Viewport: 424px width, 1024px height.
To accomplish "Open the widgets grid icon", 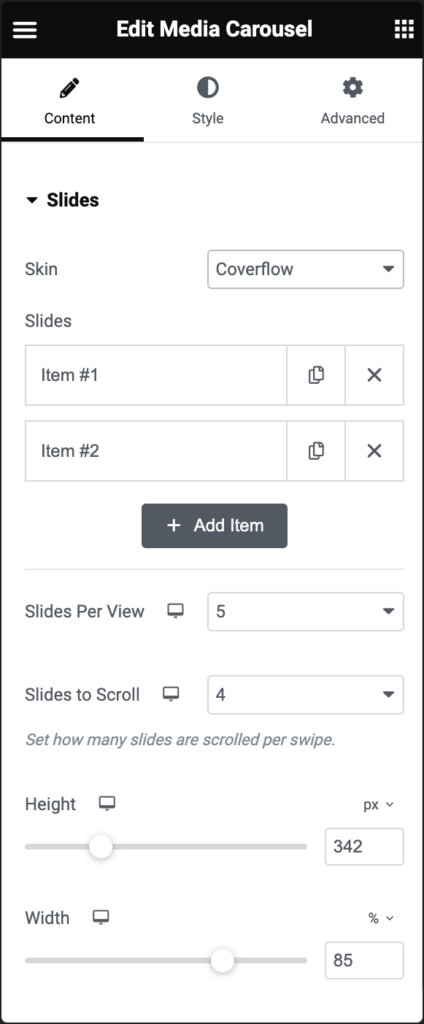I will 404,29.
